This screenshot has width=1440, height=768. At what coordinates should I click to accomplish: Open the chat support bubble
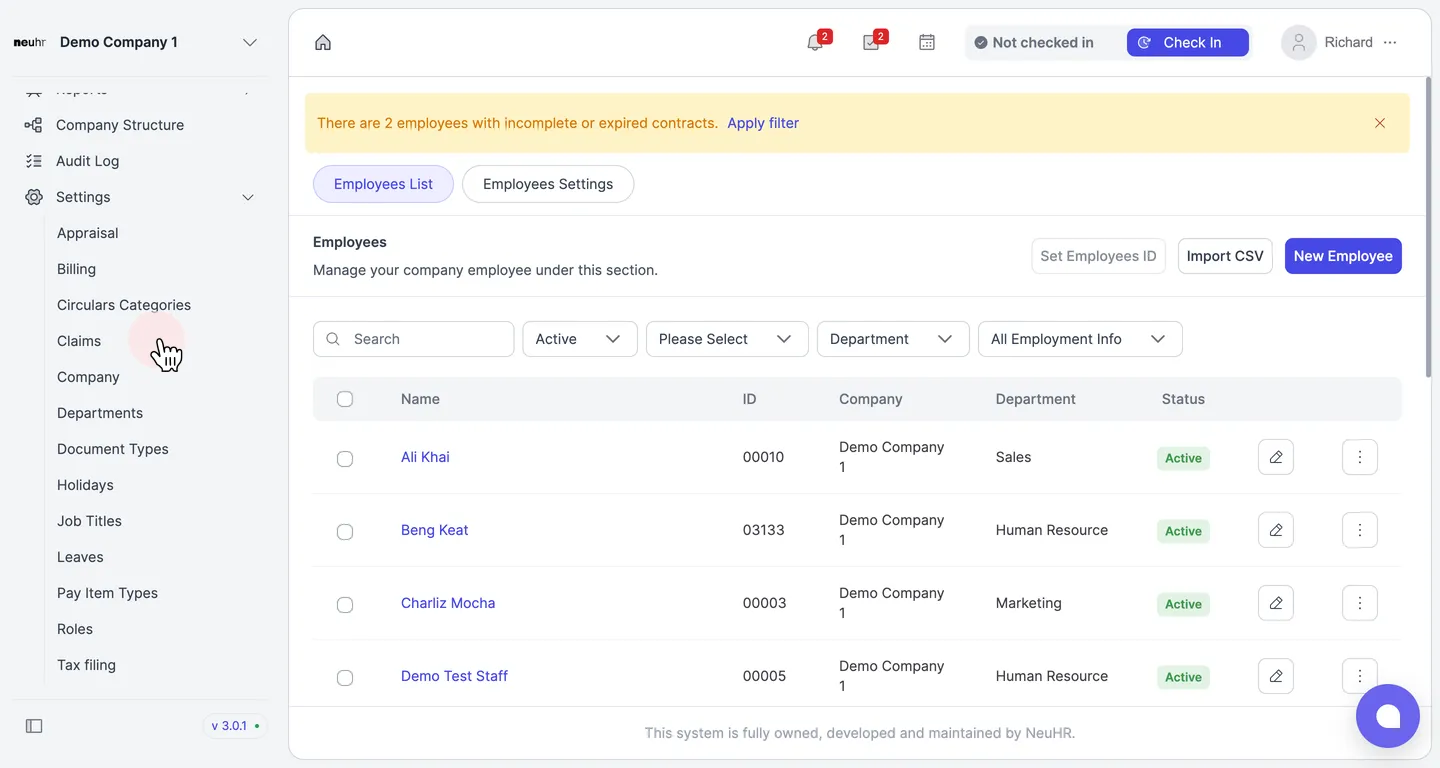tap(1388, 716)
